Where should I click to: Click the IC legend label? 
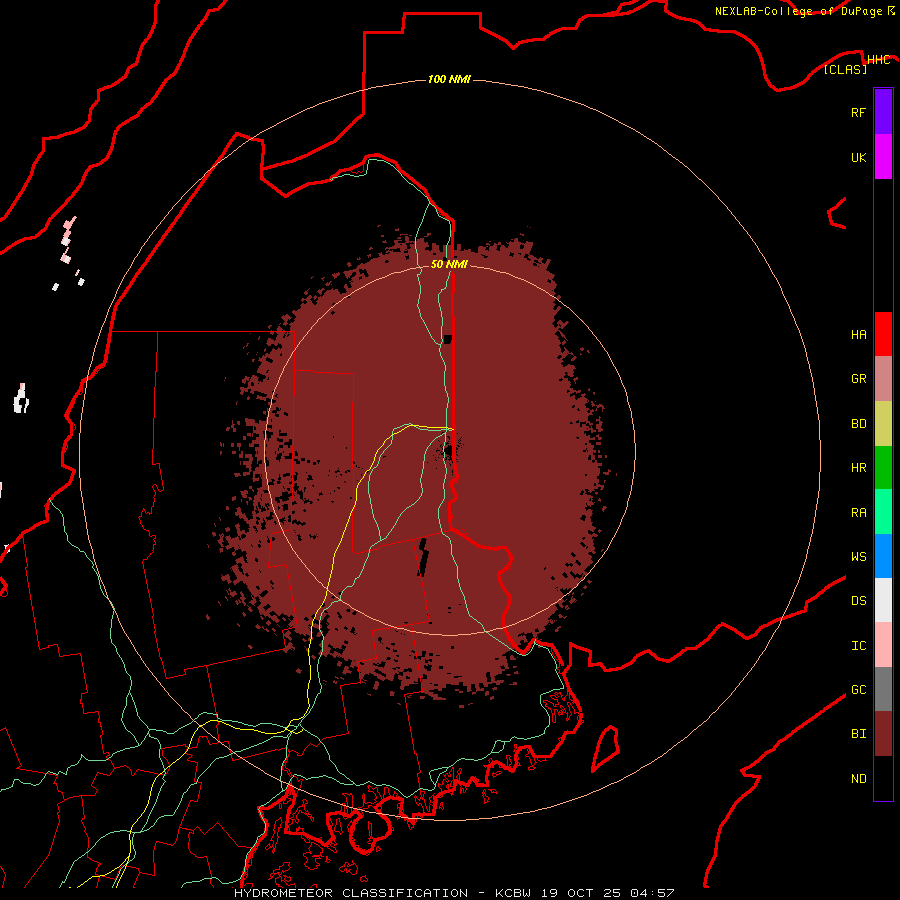click(x=858, y=646)
